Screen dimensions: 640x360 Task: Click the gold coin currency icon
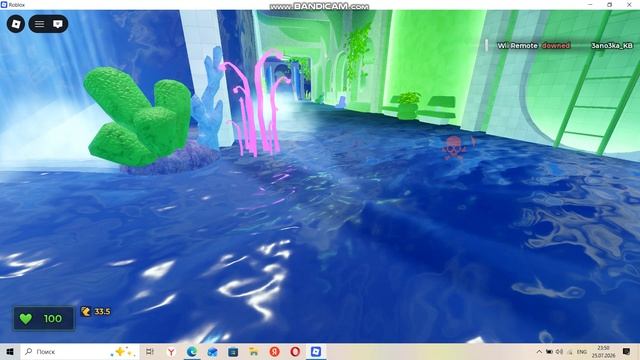pos(86,312)
